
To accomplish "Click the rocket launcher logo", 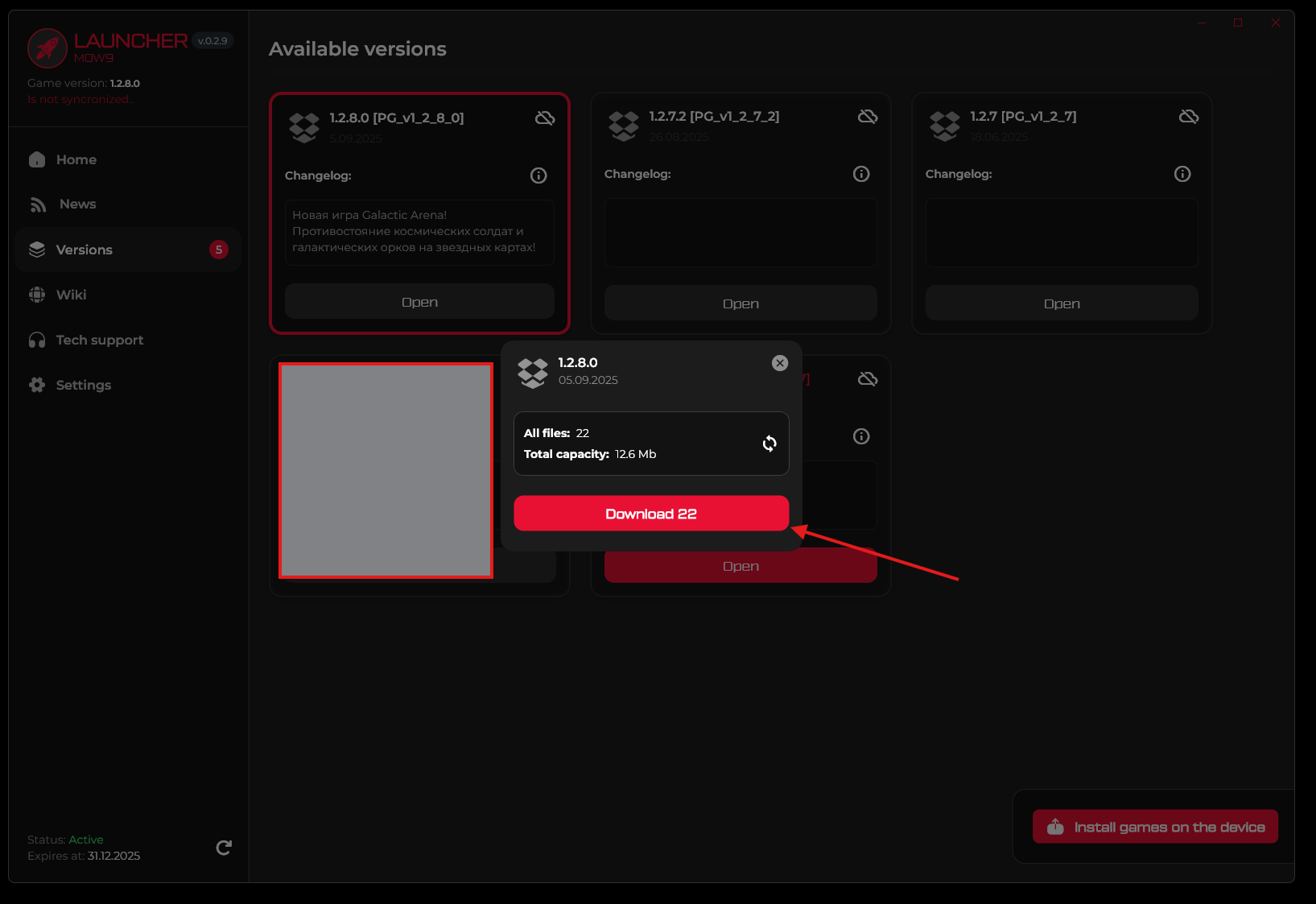I will [x=47, y=48].
